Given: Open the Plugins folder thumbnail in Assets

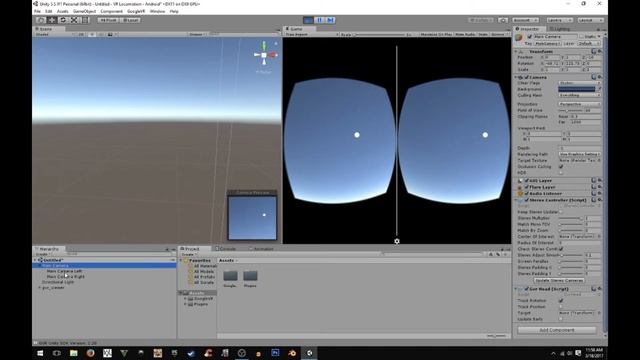Looking at the screenshot, I should click(x=250, y=276).
